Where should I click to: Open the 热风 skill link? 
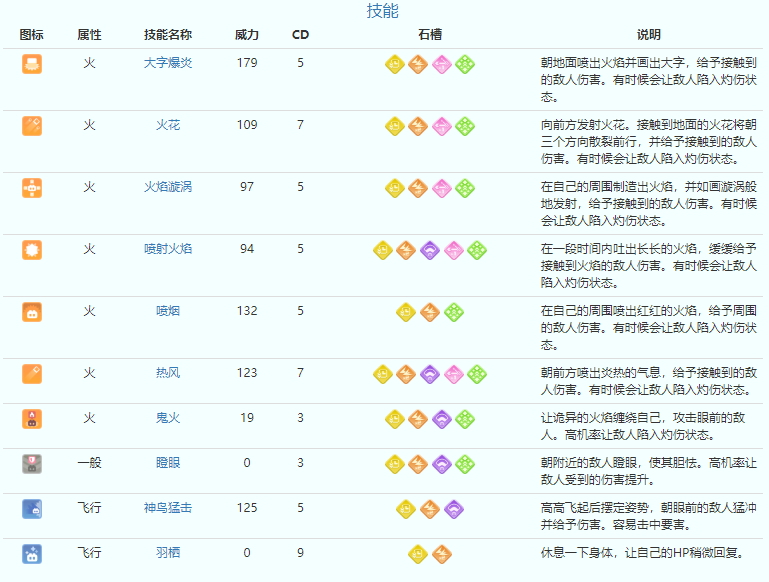coord(168,373)
